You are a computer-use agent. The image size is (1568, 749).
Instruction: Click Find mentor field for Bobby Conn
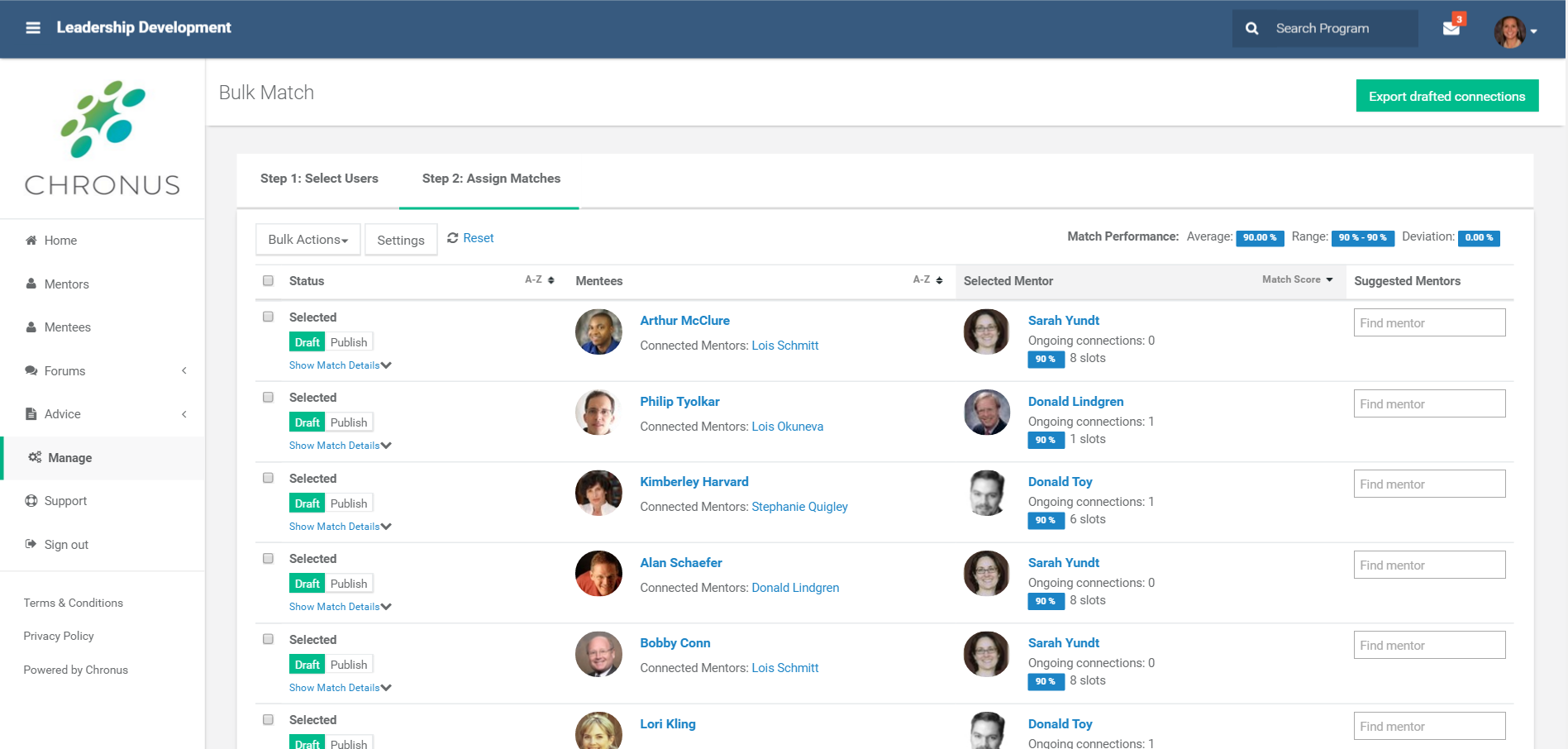(1428, 646)
